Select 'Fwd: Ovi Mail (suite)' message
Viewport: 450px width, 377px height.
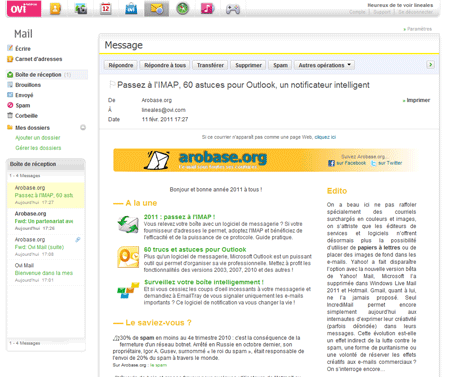(46, 247)
